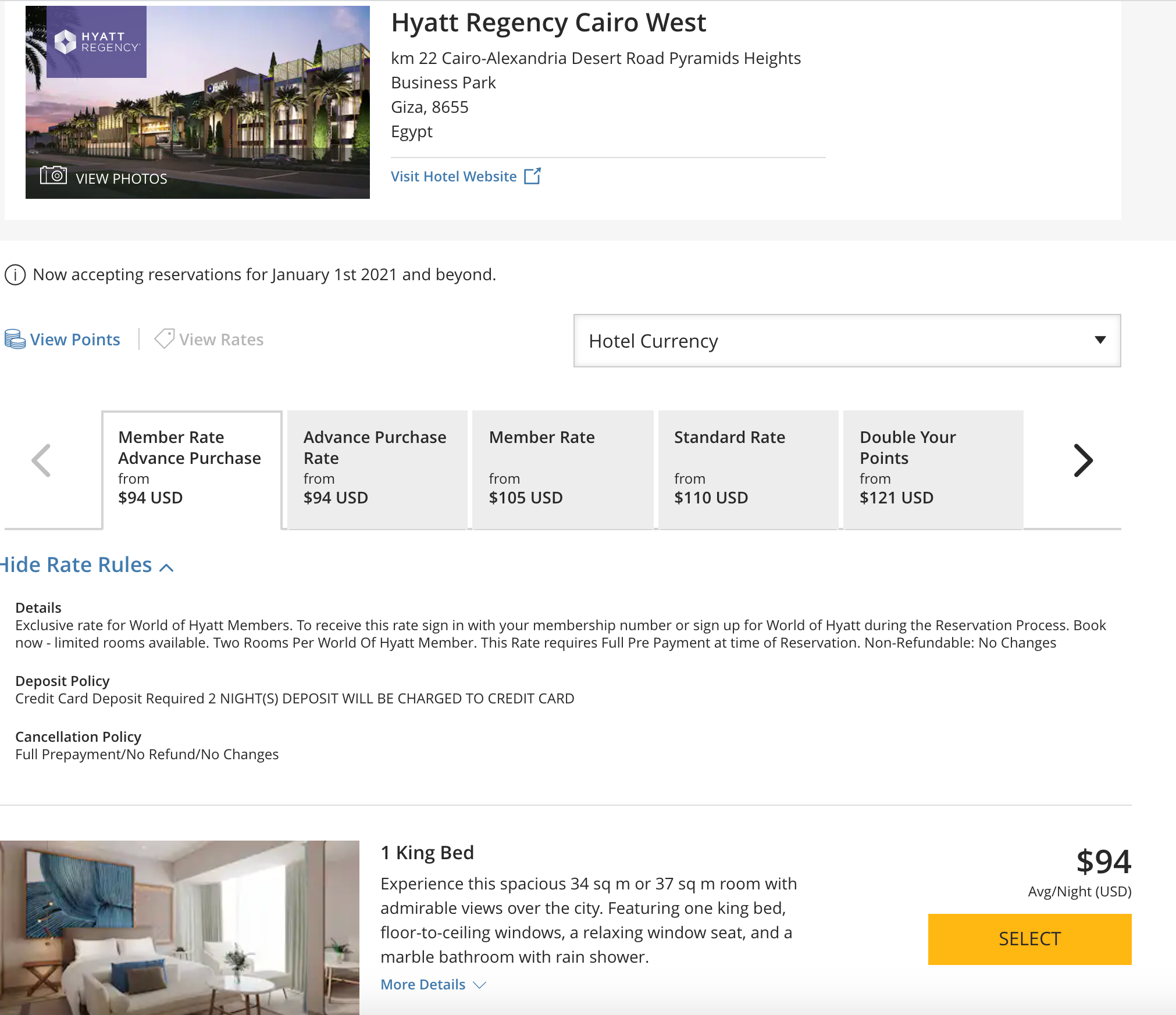Select the $105 Member Rate tab
This screenshot has height=1015, width=1176.
(562, 469)
